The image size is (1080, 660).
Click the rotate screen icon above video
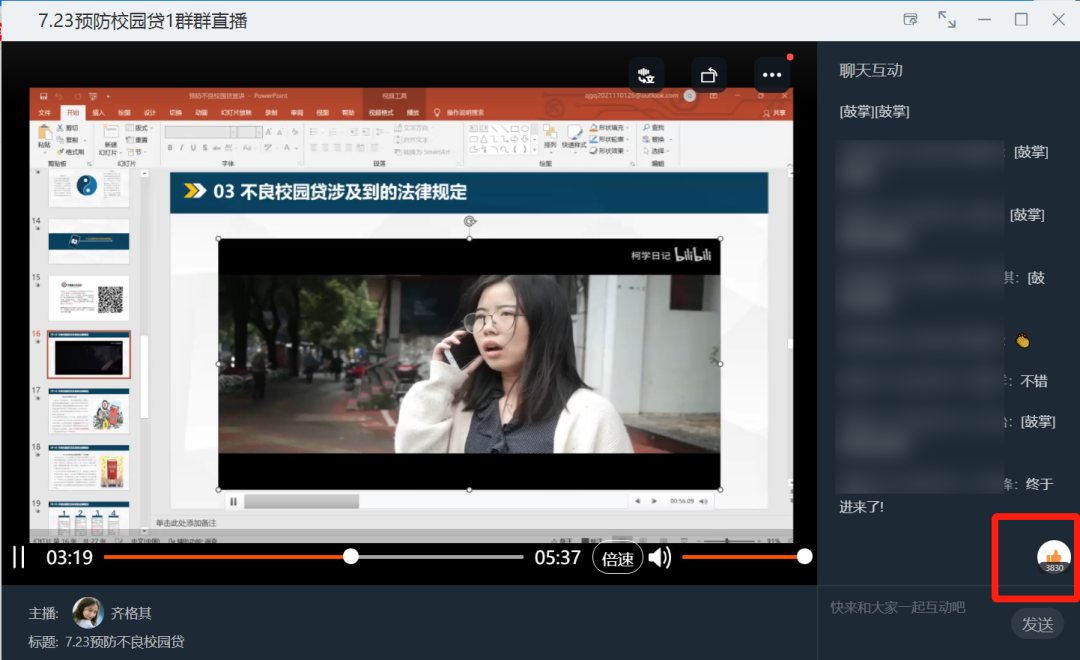708,75
